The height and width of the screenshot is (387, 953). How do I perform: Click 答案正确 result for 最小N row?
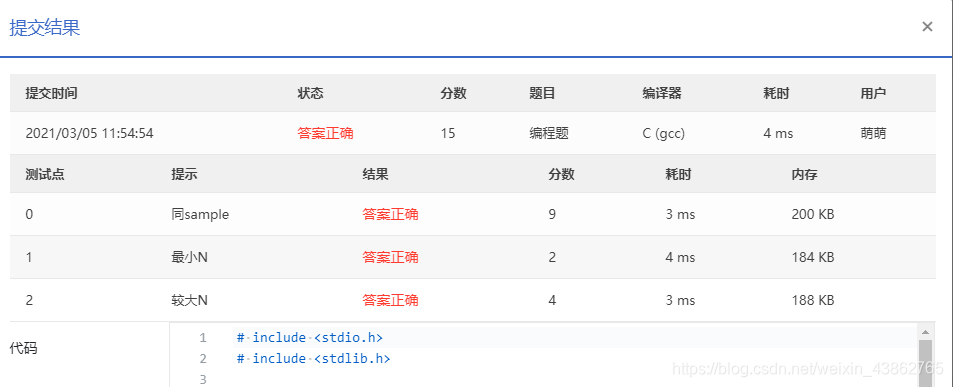pos(390,258)
